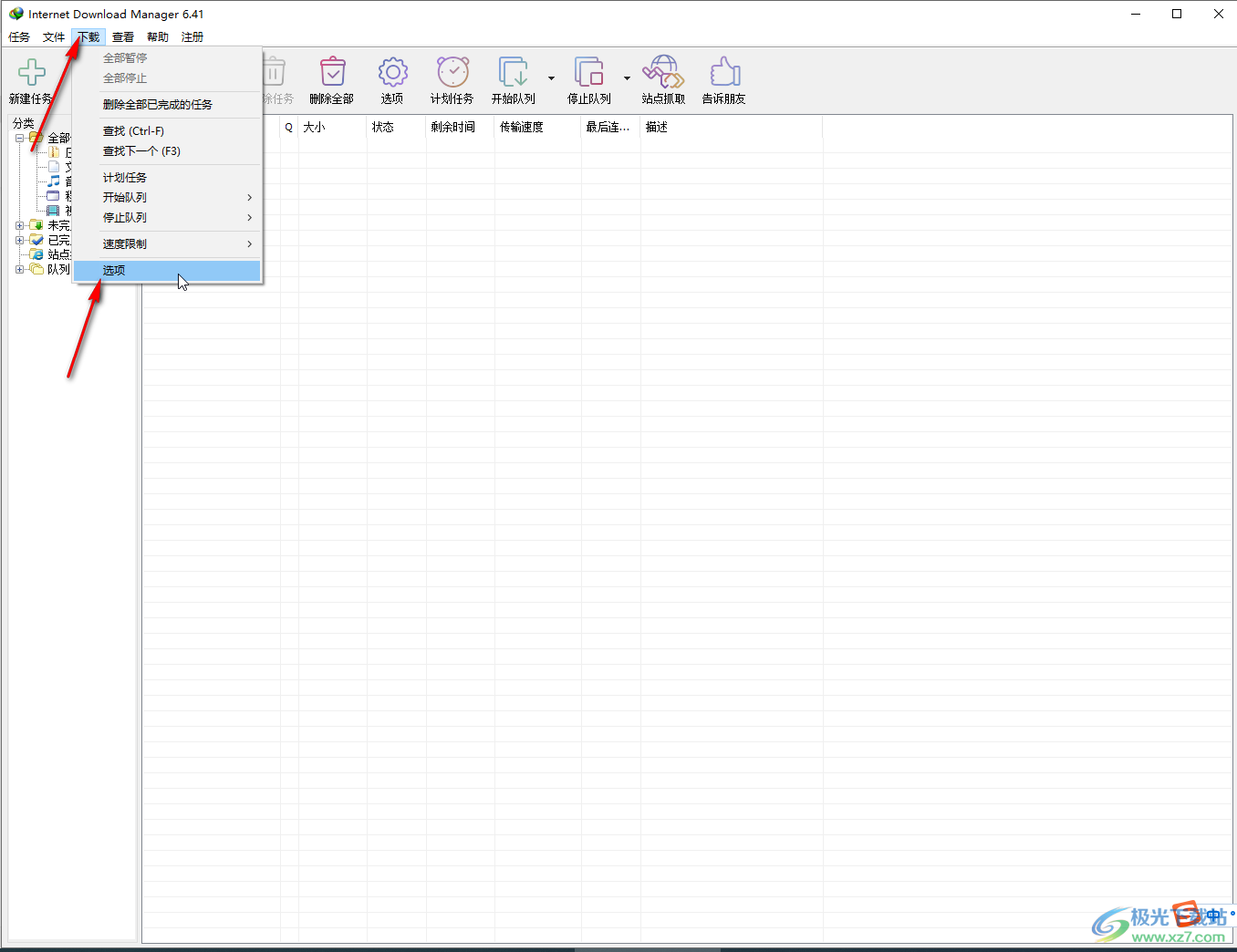Screen dimensions: 1237x952
Task: Choose 查找下一个 (F3) menu entry
Action: pyautogui.click(x=167, y=150)
